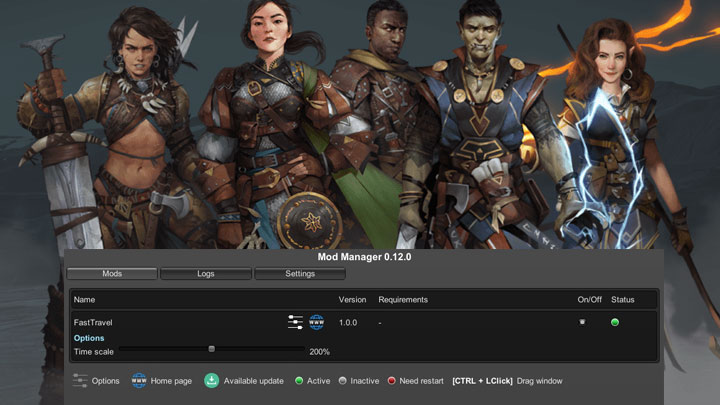This screenshot has width=720, height=405.
Task: Adjust the Time scale slider handle
Action: coord(212,349)
